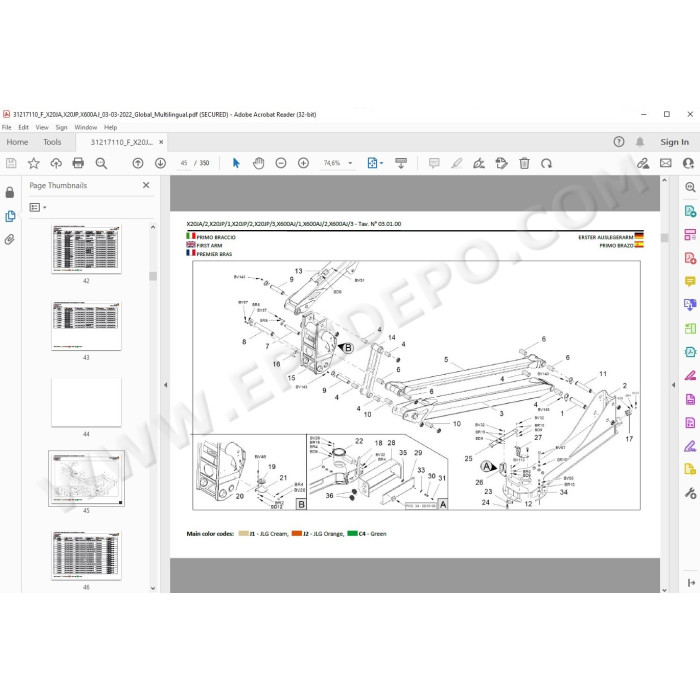
Task: Send file by email envelope icon
Action: (x=666, y=163)
